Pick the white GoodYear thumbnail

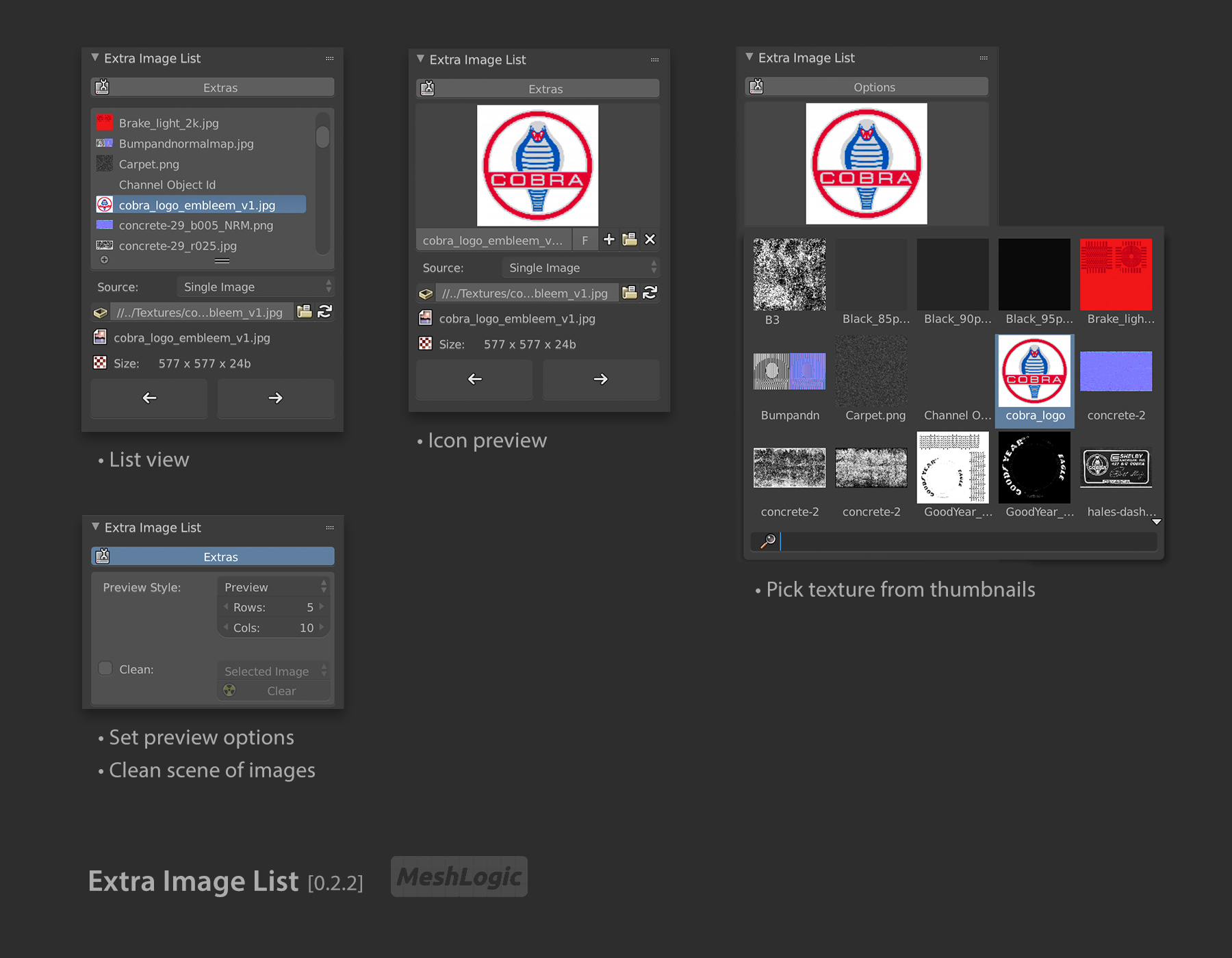[953, 476]
